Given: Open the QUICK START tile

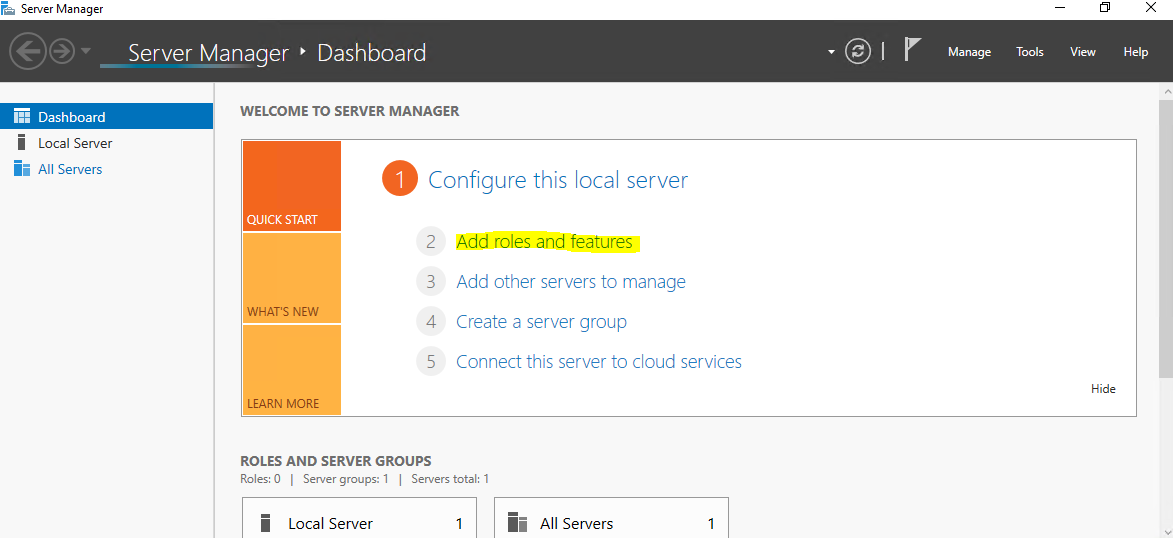Looking at the screenshot, I should (x=292, y=186).
